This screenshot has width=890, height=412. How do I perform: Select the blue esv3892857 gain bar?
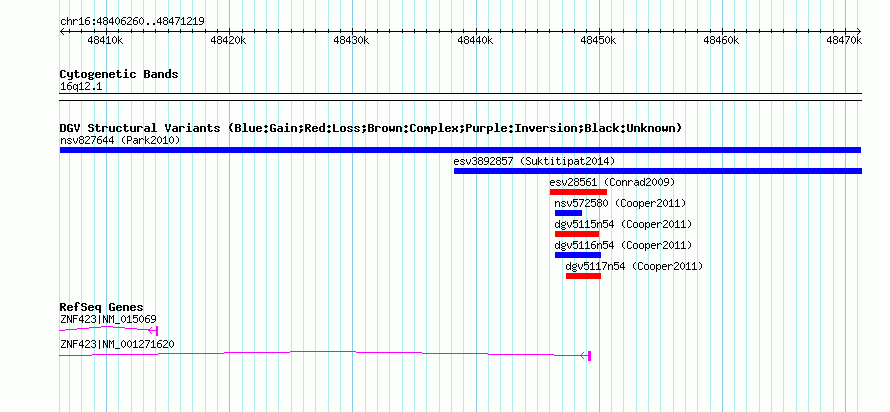coord(658,171)
